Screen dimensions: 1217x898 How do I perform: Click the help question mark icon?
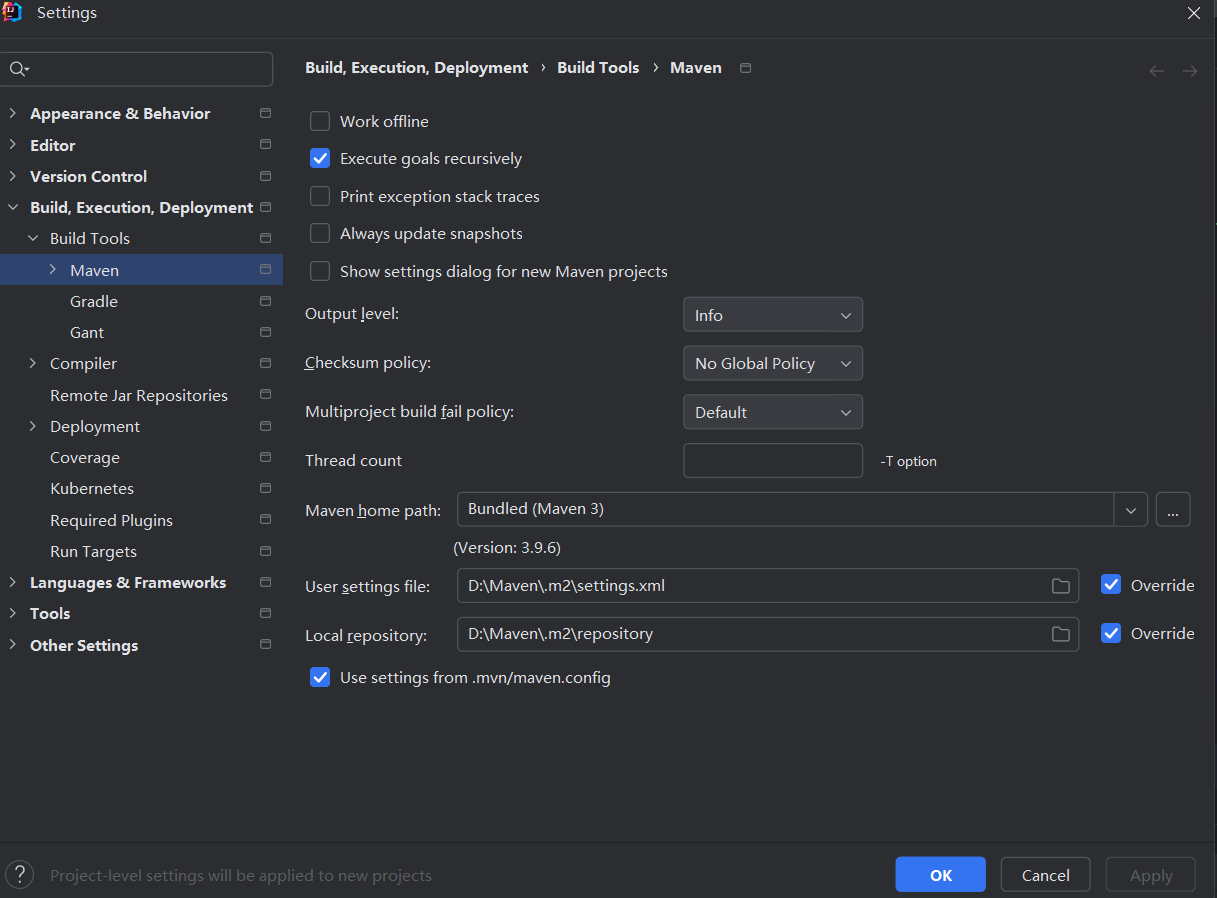click(20, 875)
